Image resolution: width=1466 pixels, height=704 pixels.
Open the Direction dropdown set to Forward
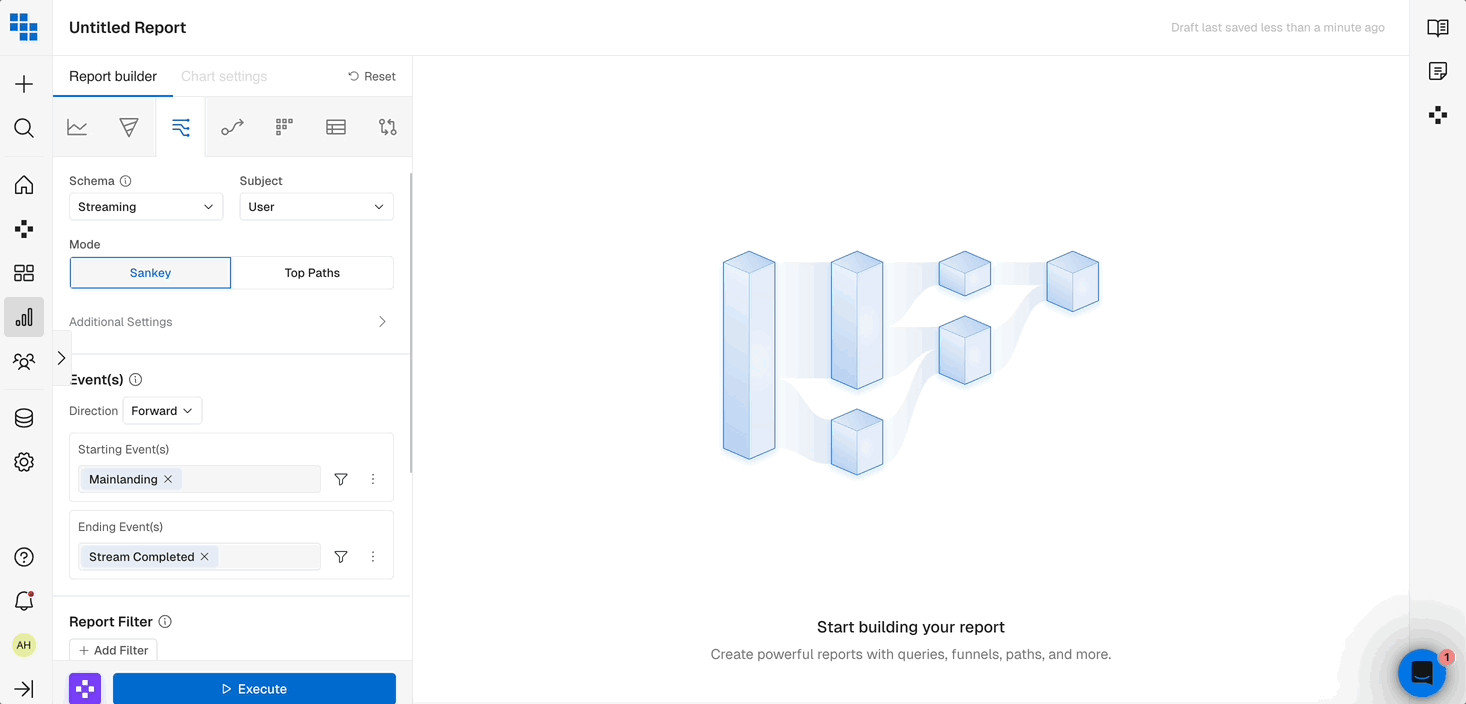(x=162, y=411)
